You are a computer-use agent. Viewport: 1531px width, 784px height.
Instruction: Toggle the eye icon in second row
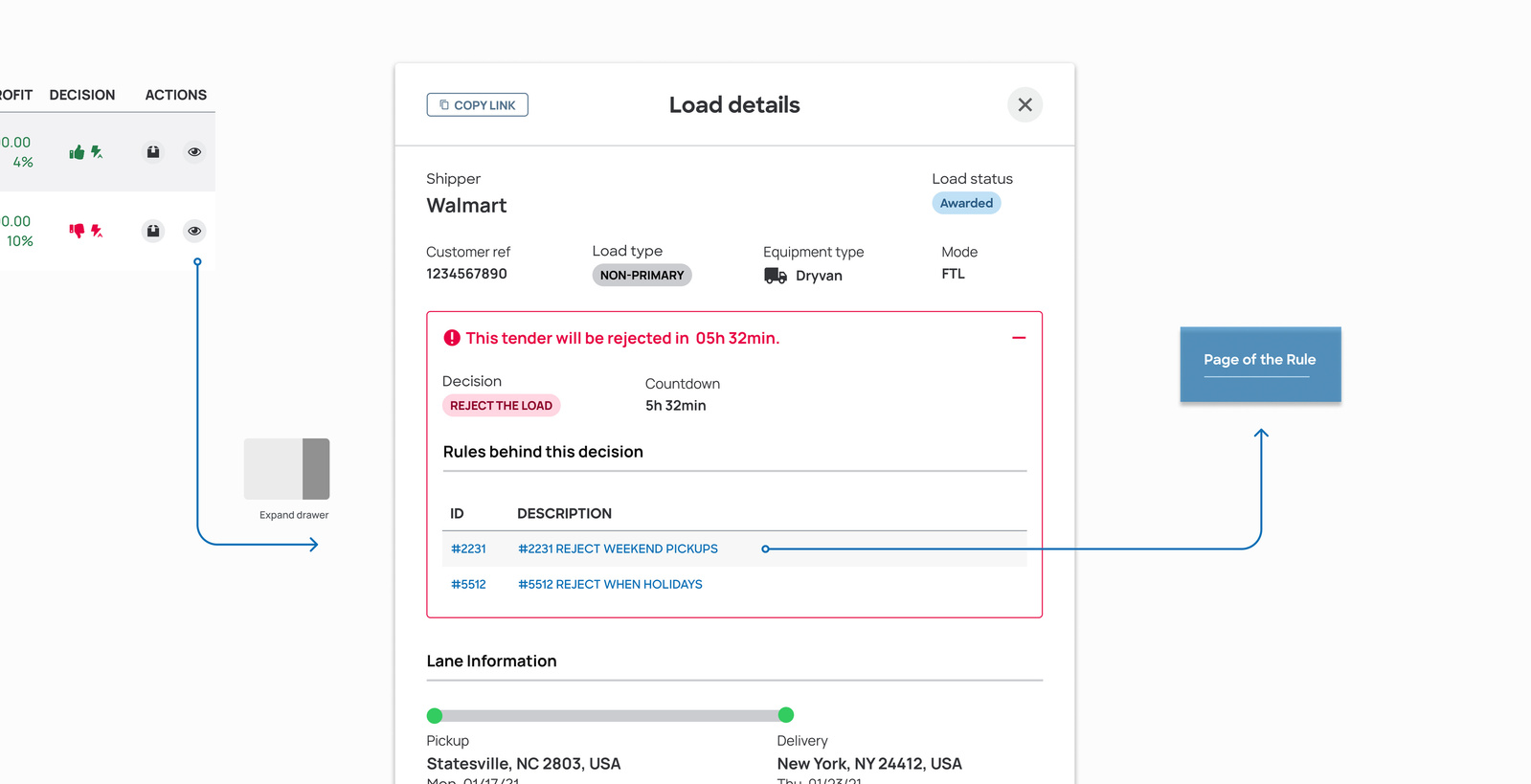coord(194,231)
